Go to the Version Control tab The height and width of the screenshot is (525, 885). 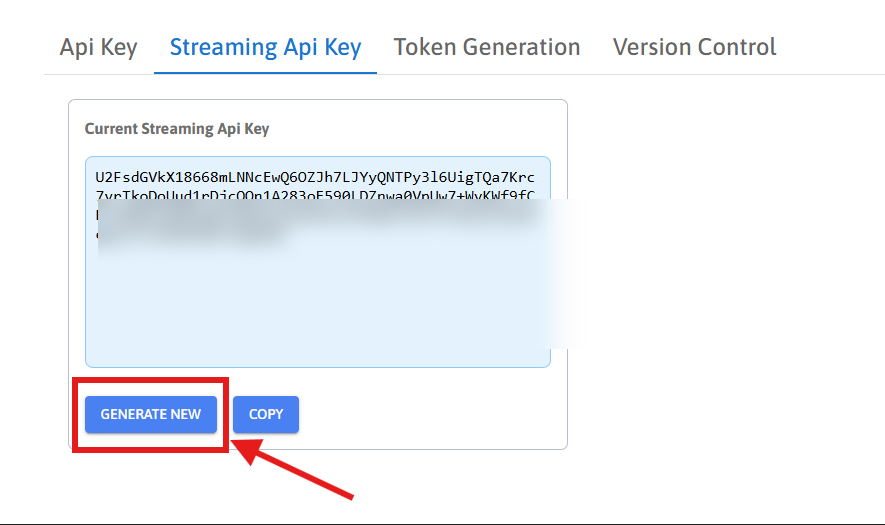(x=694, y=47)
